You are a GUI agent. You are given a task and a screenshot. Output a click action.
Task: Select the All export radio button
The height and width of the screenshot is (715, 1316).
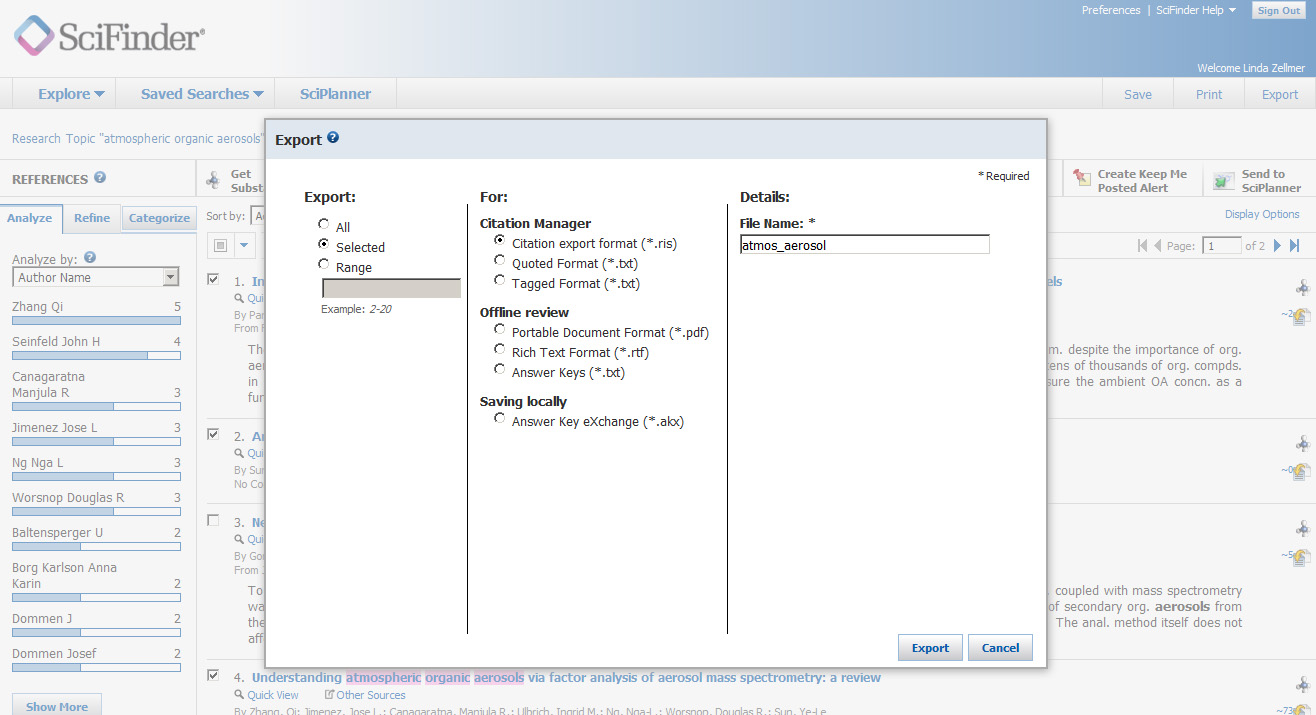(323, 224)
